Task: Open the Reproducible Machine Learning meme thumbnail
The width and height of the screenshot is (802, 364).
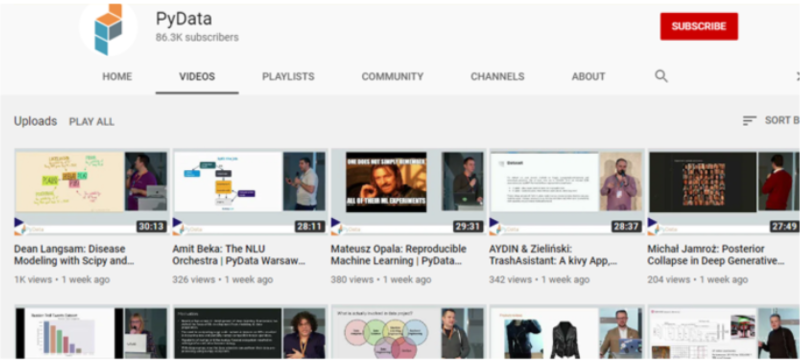Action: click(x=408, y=192)
